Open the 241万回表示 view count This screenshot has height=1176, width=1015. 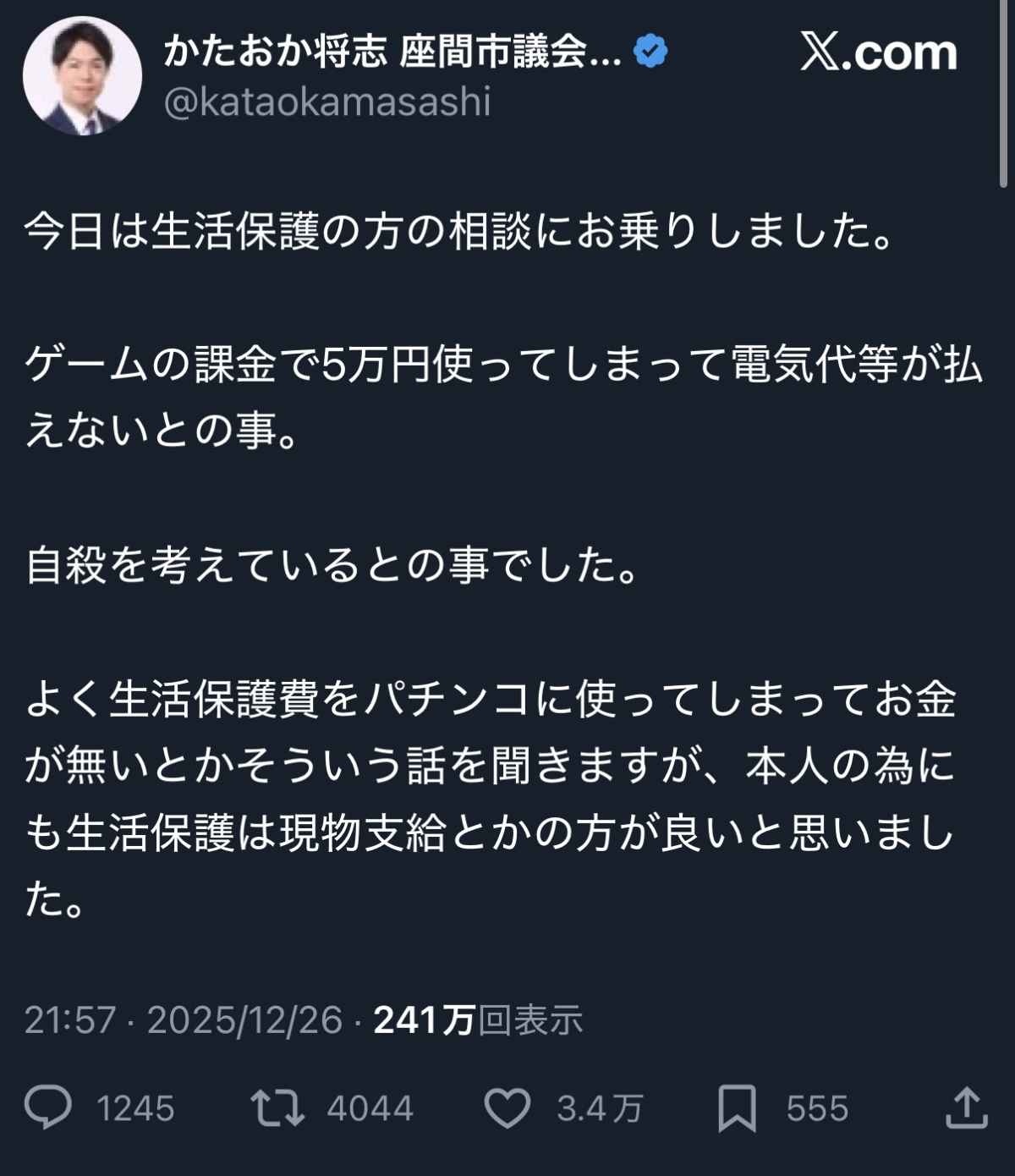click(478, 1019)
